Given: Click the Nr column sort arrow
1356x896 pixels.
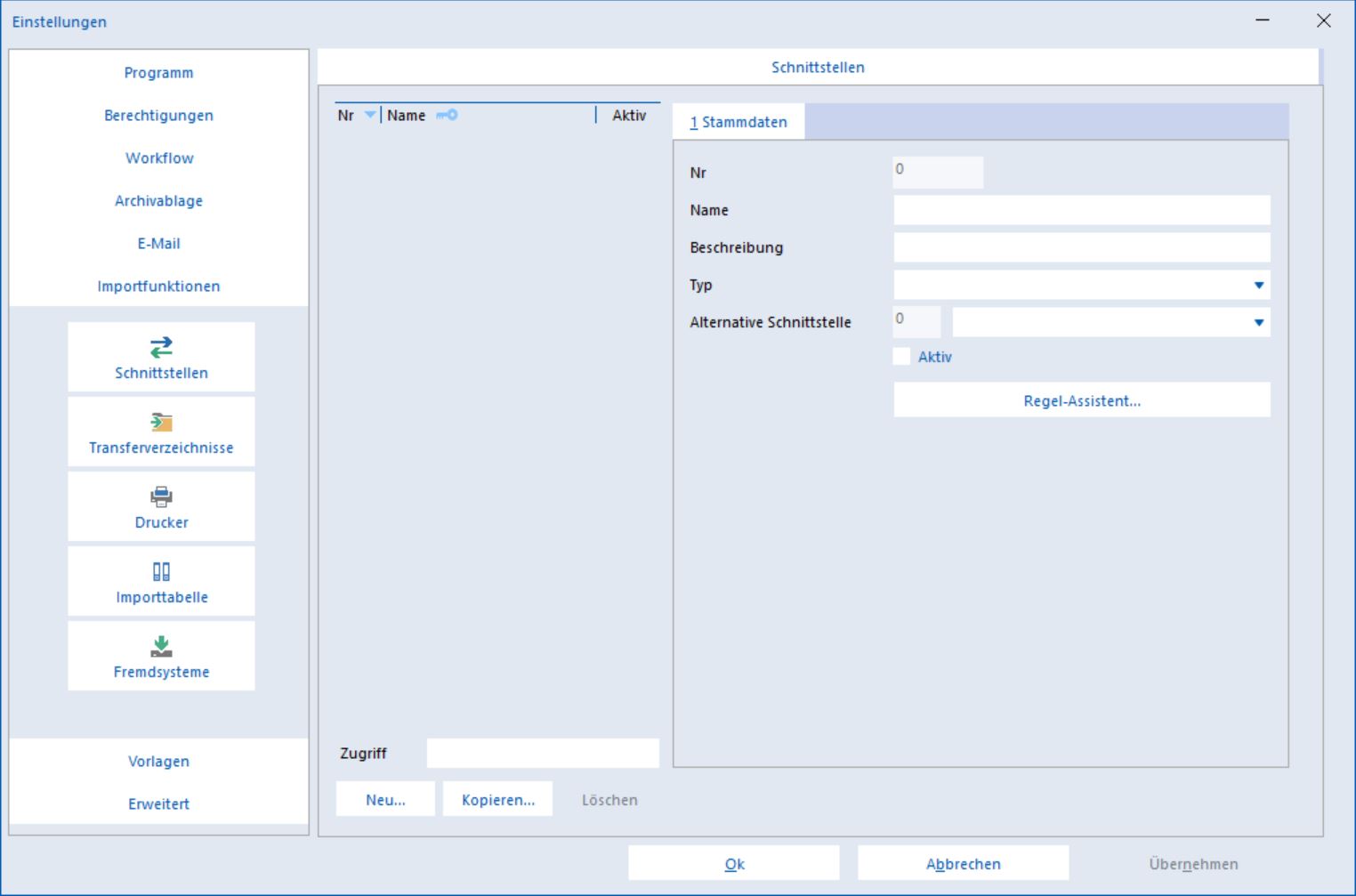Looking at the screenshot, I should 370,115.
